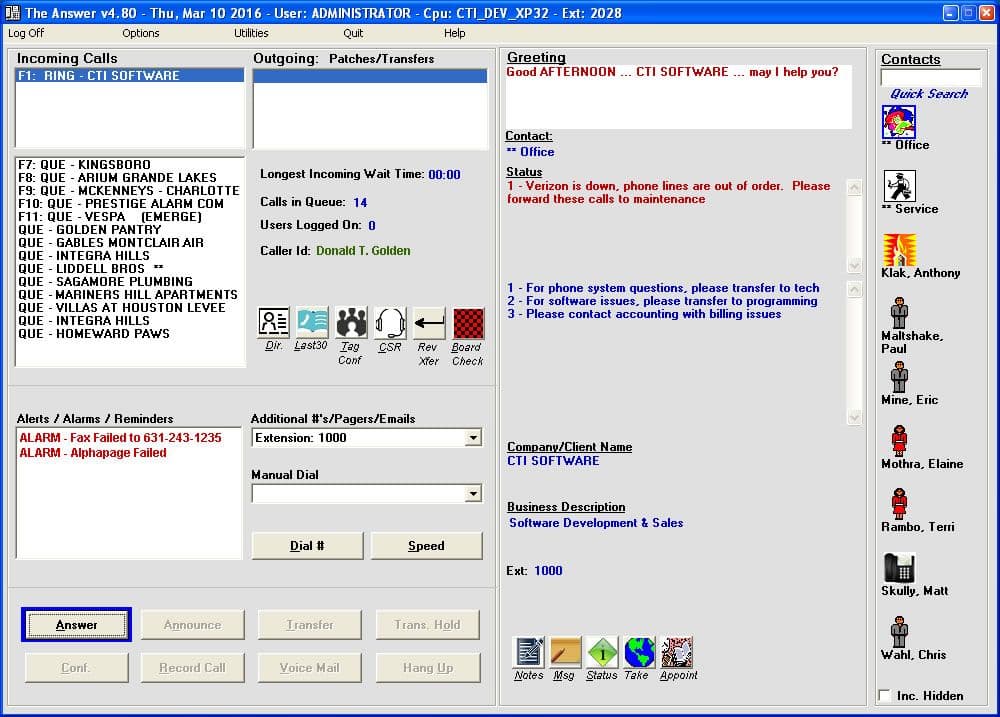The image size is (1000, 717).
Task: Click the Rev Xfer icon
Action: (x=428, y=322)
